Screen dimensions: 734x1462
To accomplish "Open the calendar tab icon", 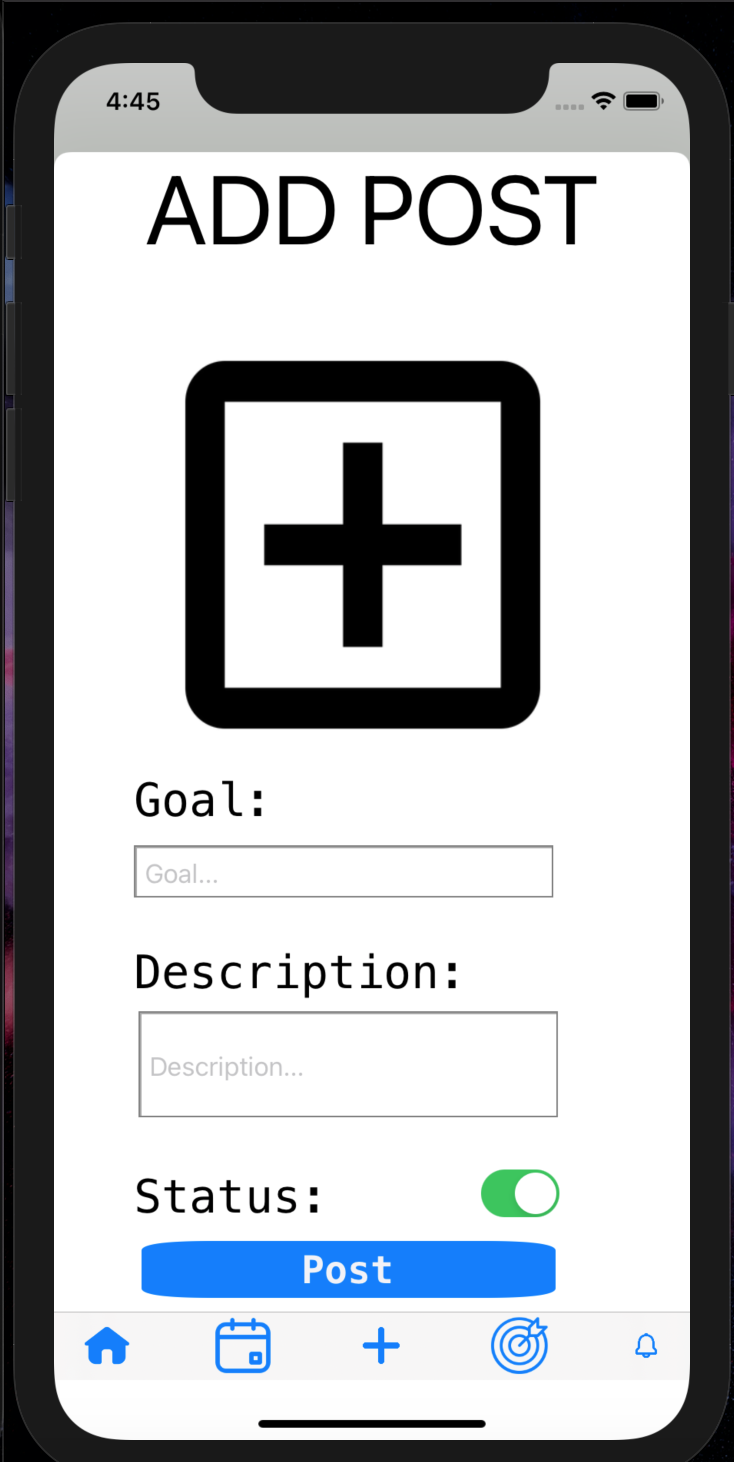I will point(243,1346).
